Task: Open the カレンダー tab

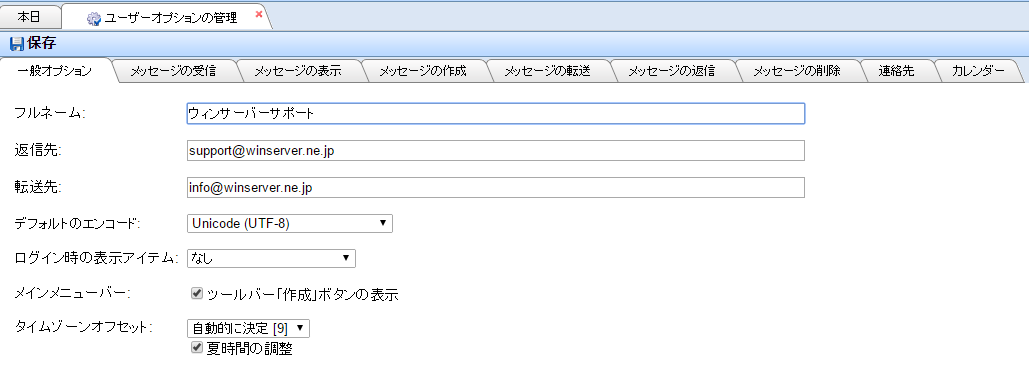Action: click(978, 71)
